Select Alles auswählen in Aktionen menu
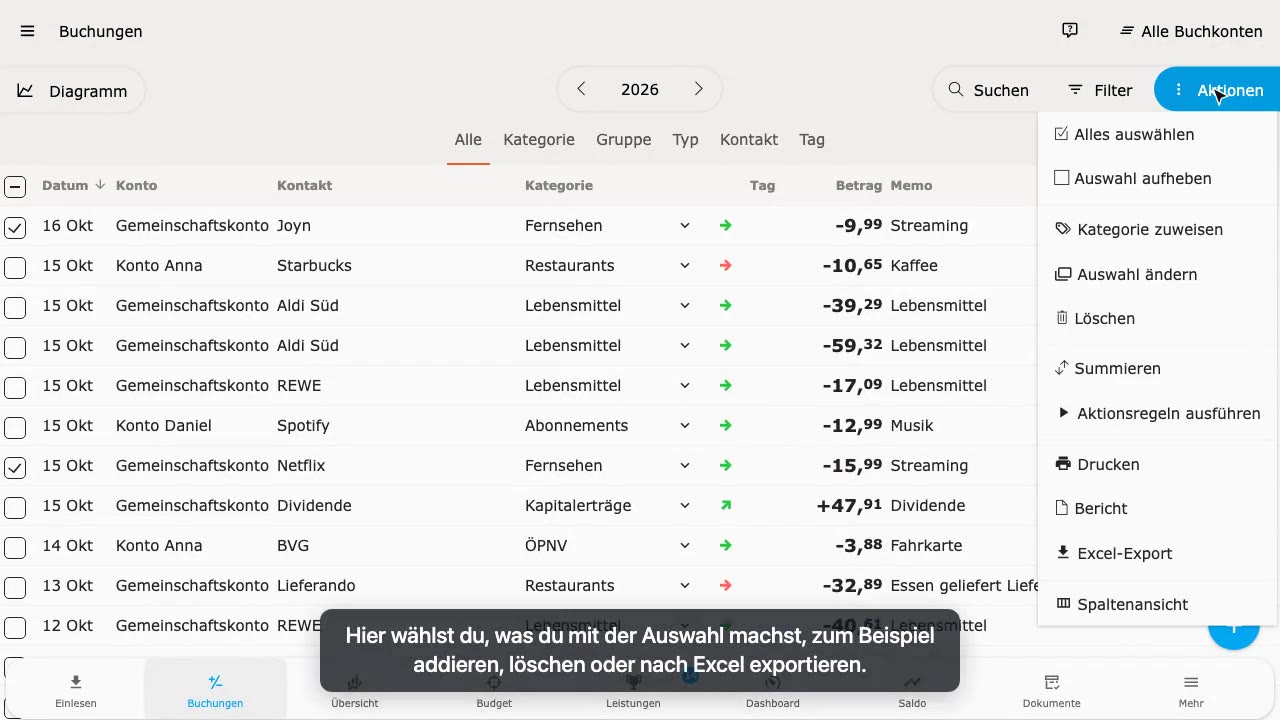Image resolution: width=1280 pixels, height=720 pixels. click(x=1159, y=134)
